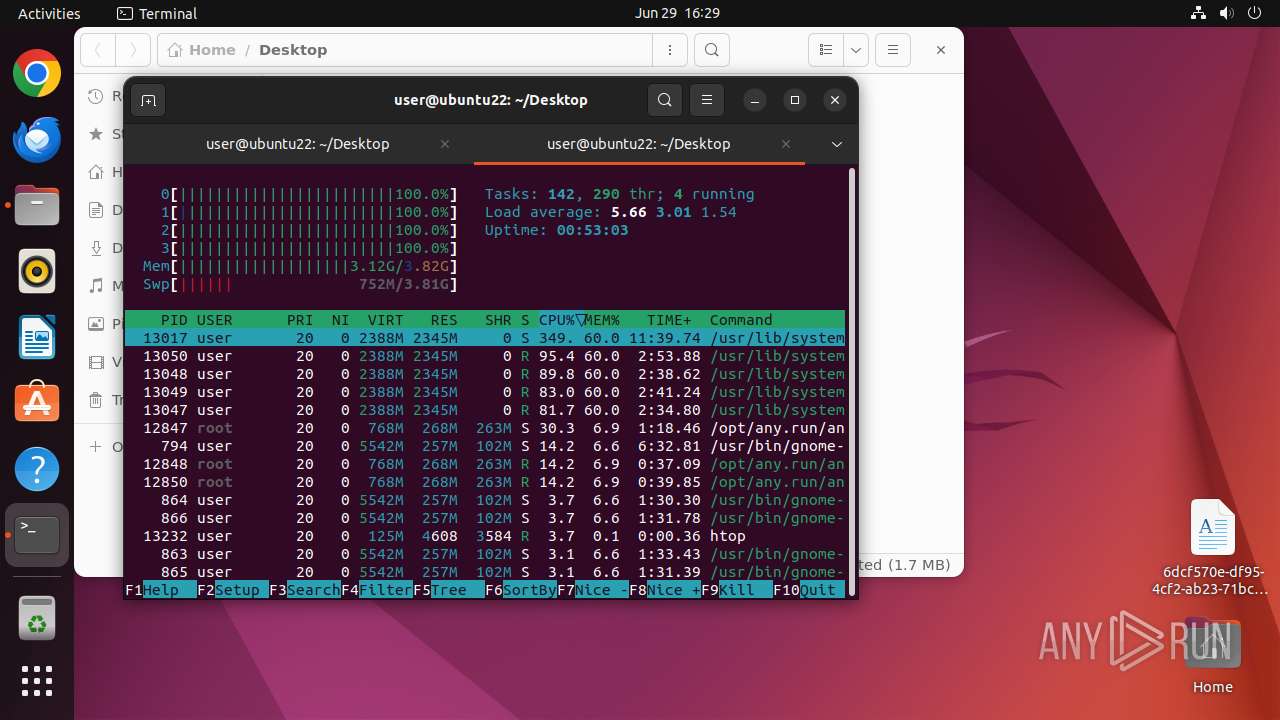Open Files path options kebab menu
Screen dimensions: 1280x720
(669, 50)
